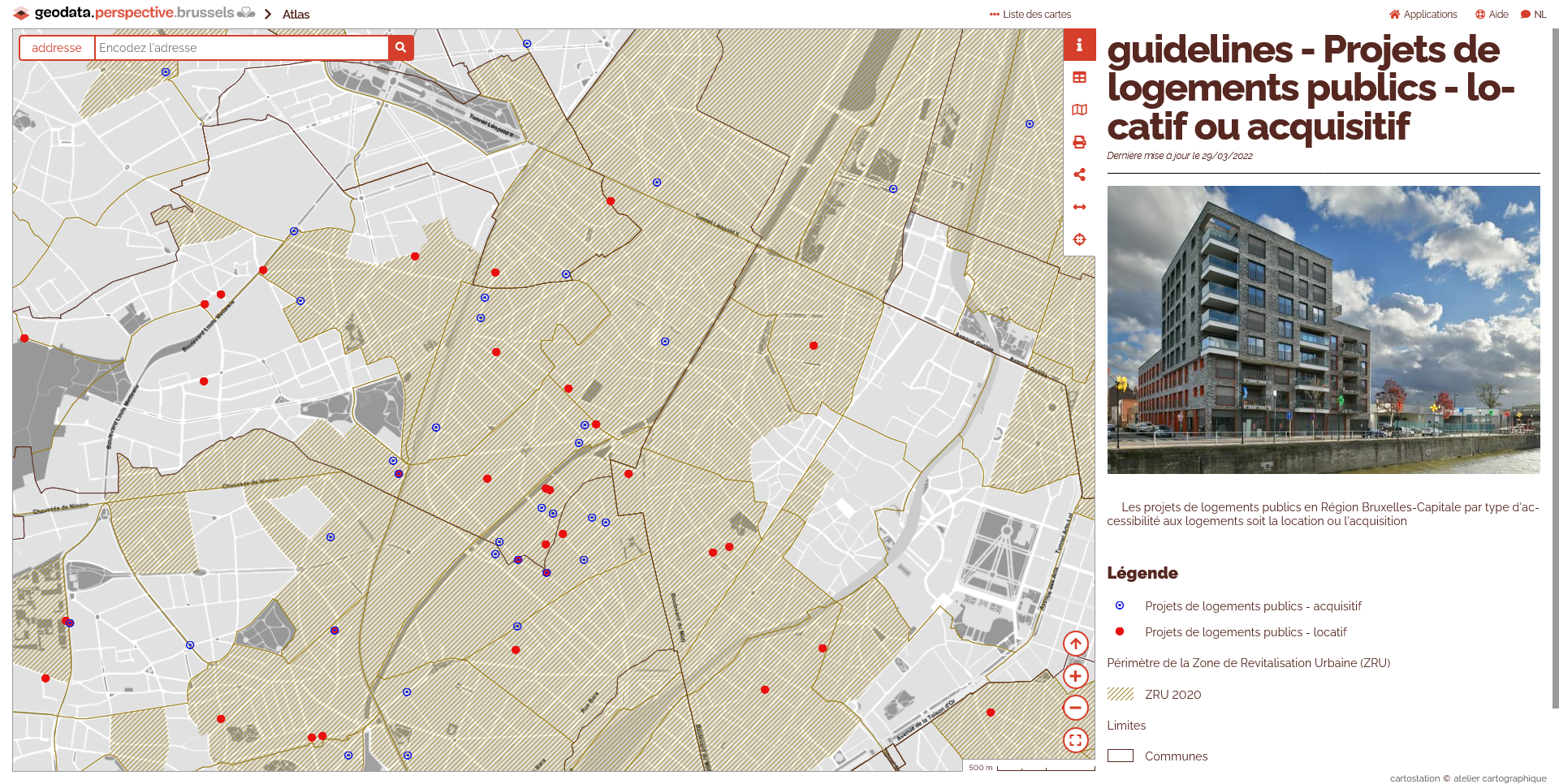Click the address search magnifier button
Image resolution: width=1559 pixels, height=784 pixels.
(x=400, y=48)
